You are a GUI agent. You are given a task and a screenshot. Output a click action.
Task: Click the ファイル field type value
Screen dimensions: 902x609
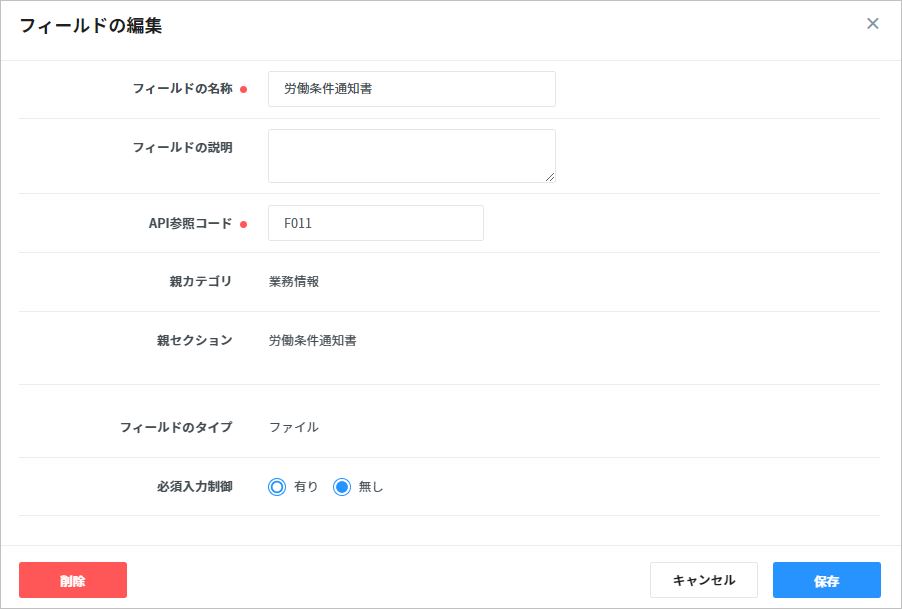coord(294,427)
